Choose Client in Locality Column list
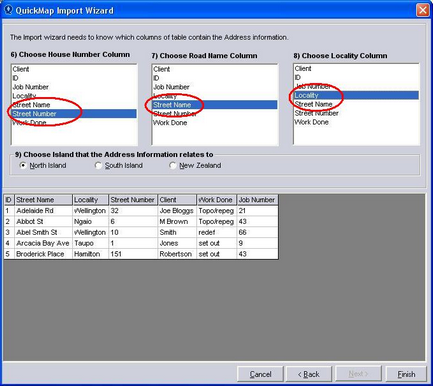The width and height of the screenshot is (433, 386). click(x=356, y=69)
